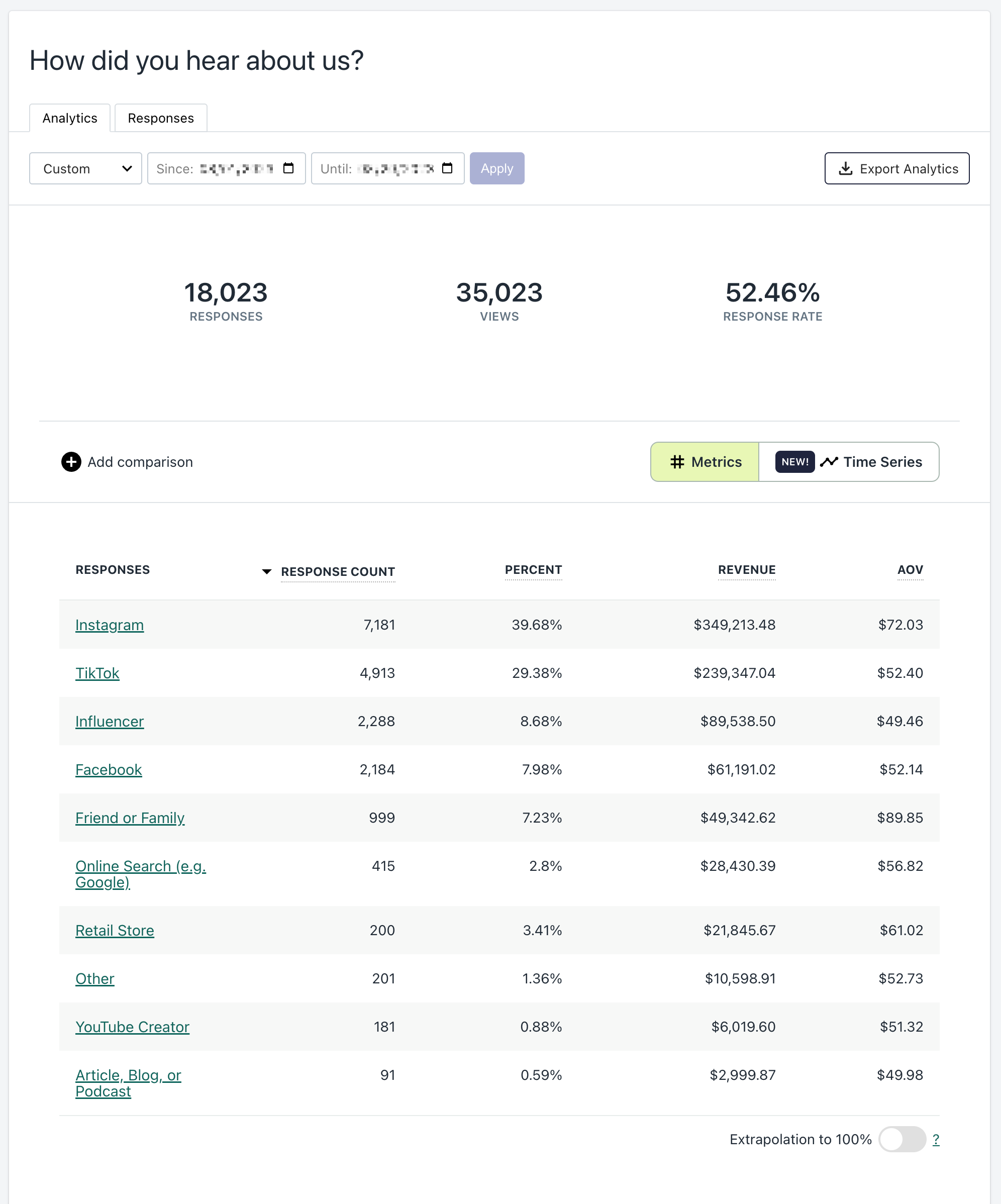Click the plus icon beside Add comparison
Image resolution: width=1001 pixels, height=1204 pixels.
tap(71, 461)
